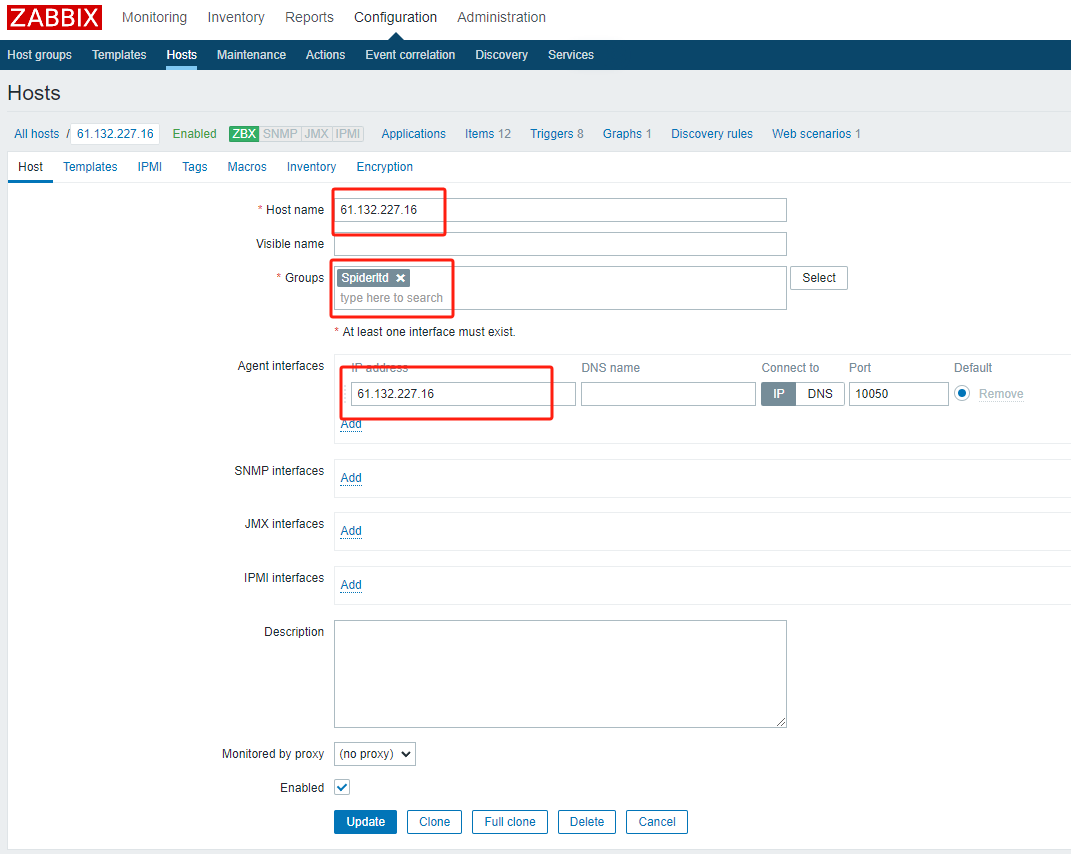Open the Triggers 8 link
Screen dimensions: 1071x854
coord(556,134)
